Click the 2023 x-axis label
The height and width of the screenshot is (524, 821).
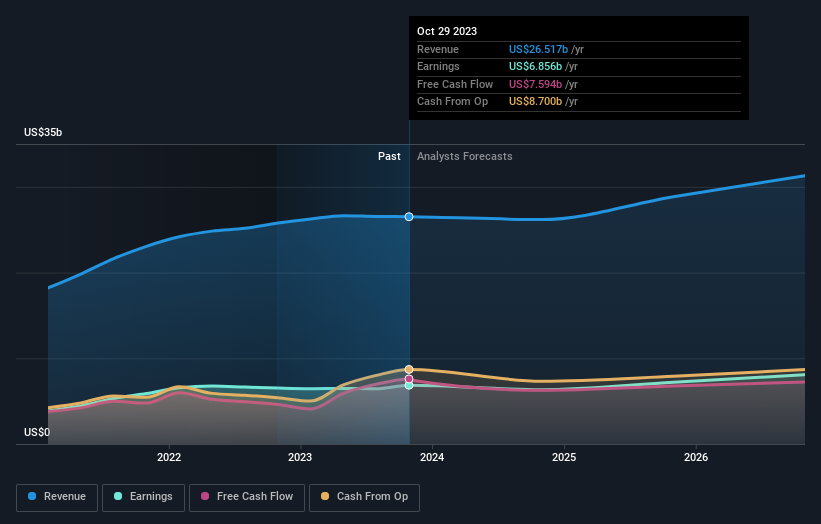pyautogui.click(x=300, y=458)
